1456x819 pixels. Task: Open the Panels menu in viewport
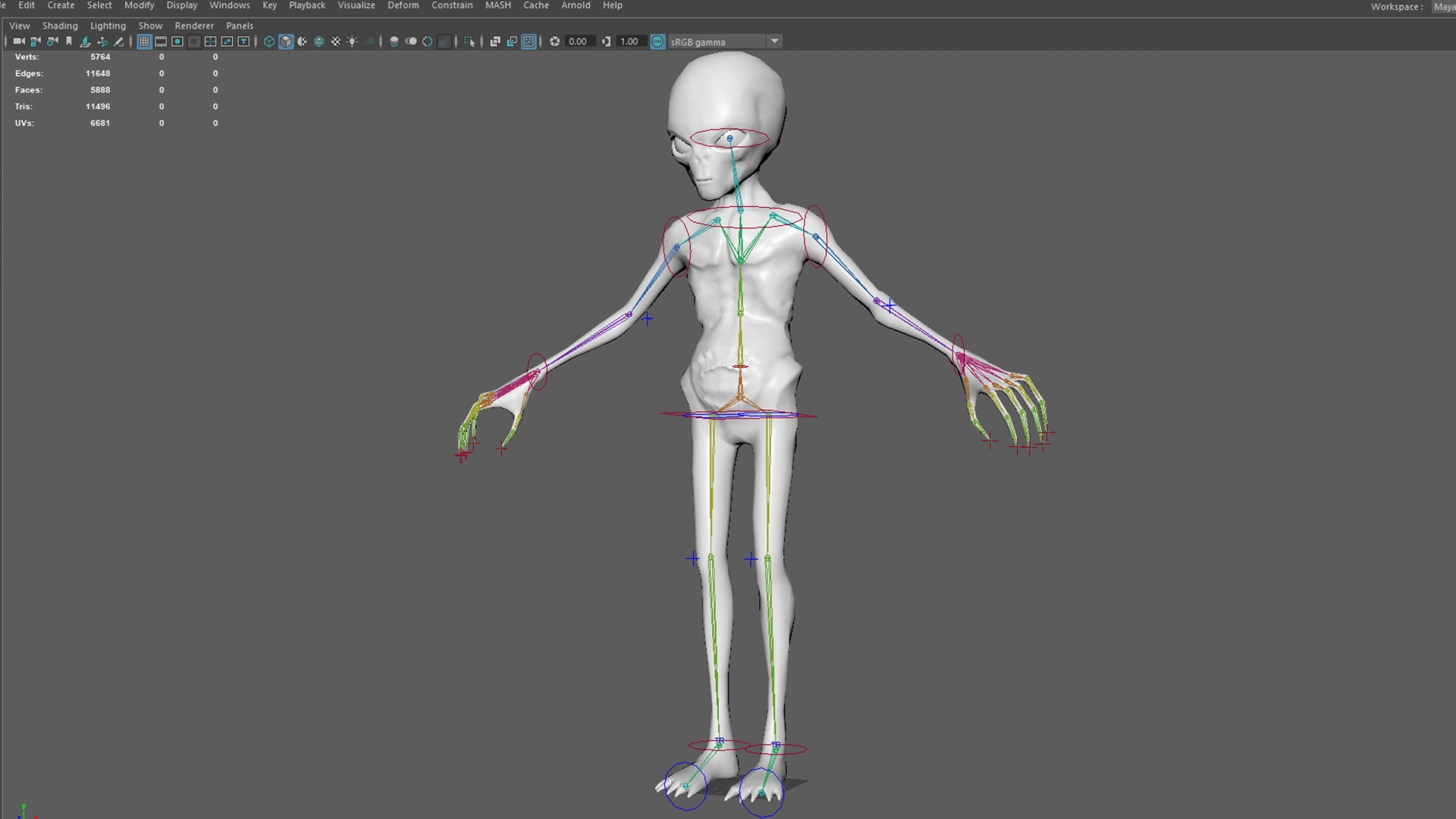click(x=239, y=26)
